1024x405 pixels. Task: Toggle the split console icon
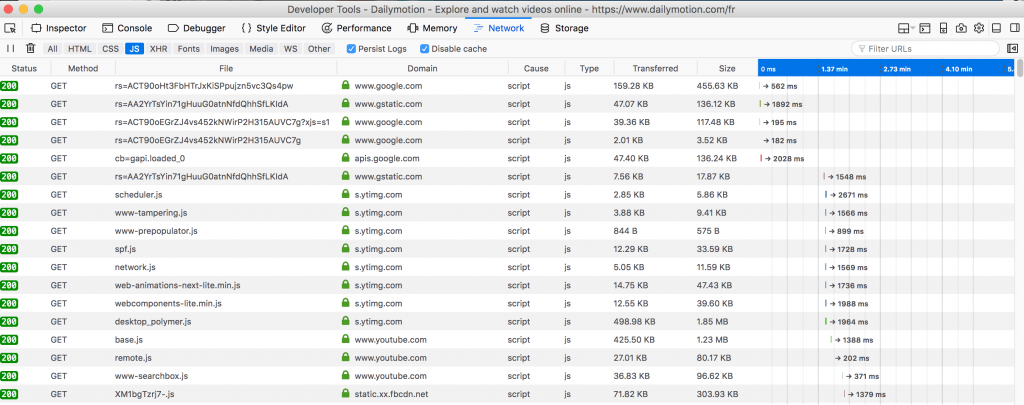point(925,28)
